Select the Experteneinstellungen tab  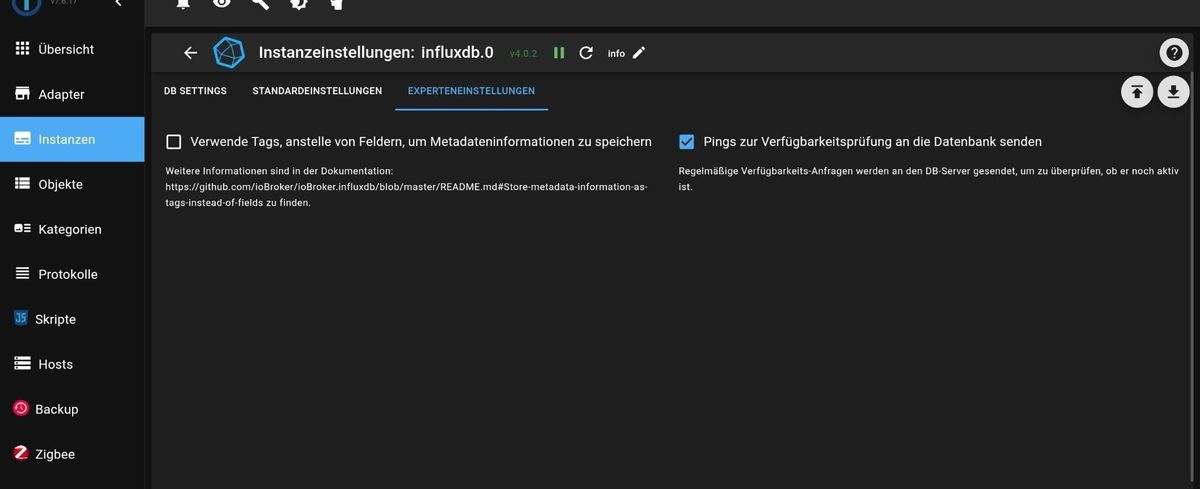[x=471, y=91]
